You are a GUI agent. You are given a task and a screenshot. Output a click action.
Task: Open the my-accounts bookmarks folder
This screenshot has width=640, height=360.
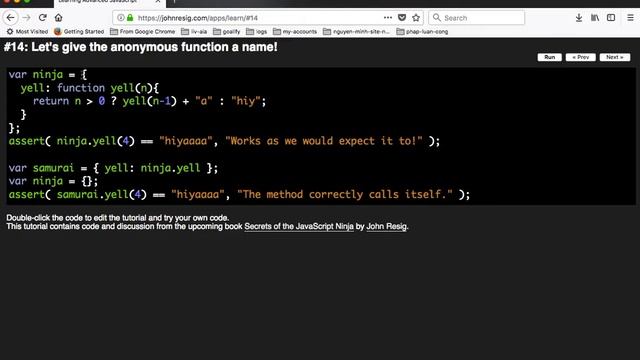pyautogui.click(x=295, y=31)
